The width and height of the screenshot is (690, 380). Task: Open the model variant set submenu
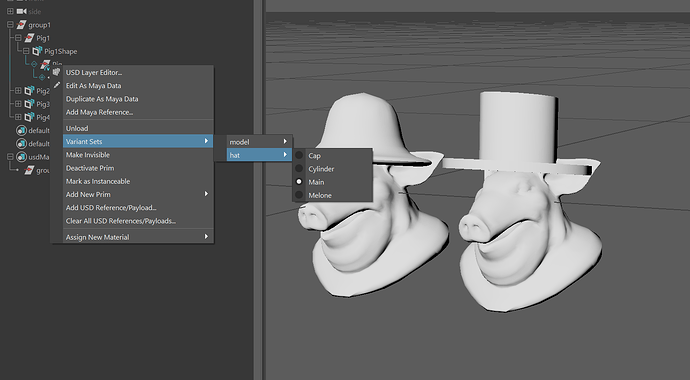(259, 142)
